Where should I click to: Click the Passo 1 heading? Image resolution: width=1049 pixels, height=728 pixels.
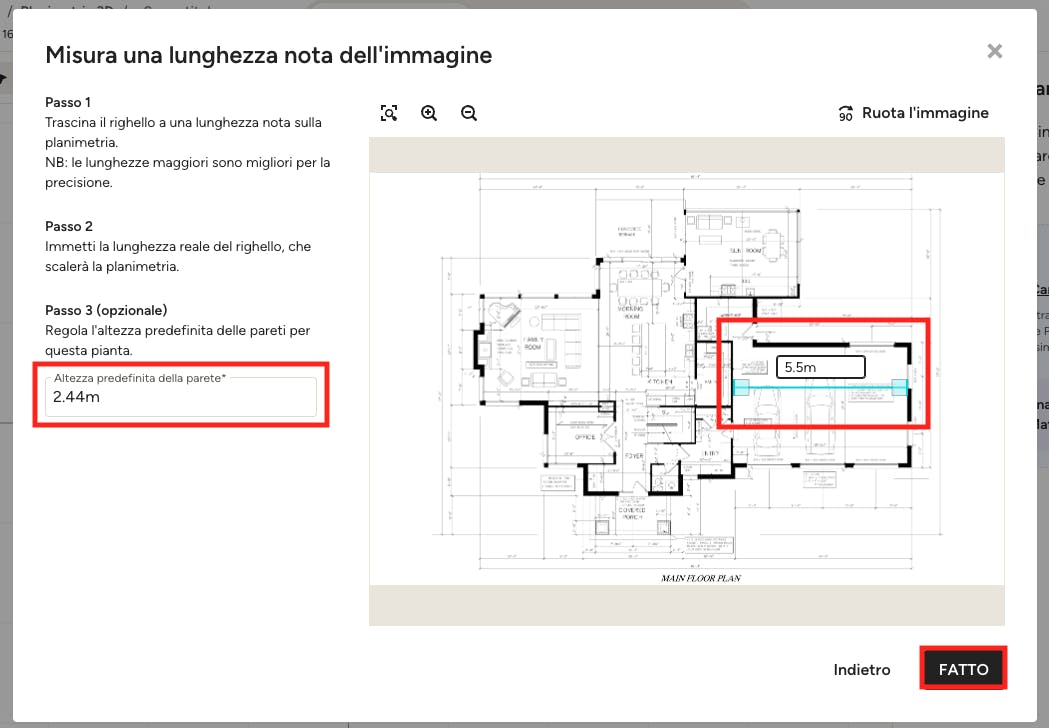pyautogui.click(x=68, y=102)
